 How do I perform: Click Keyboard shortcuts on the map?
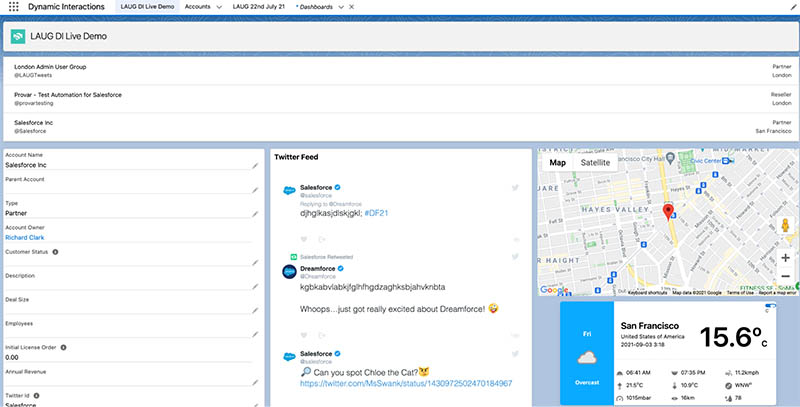click(647, 293)
